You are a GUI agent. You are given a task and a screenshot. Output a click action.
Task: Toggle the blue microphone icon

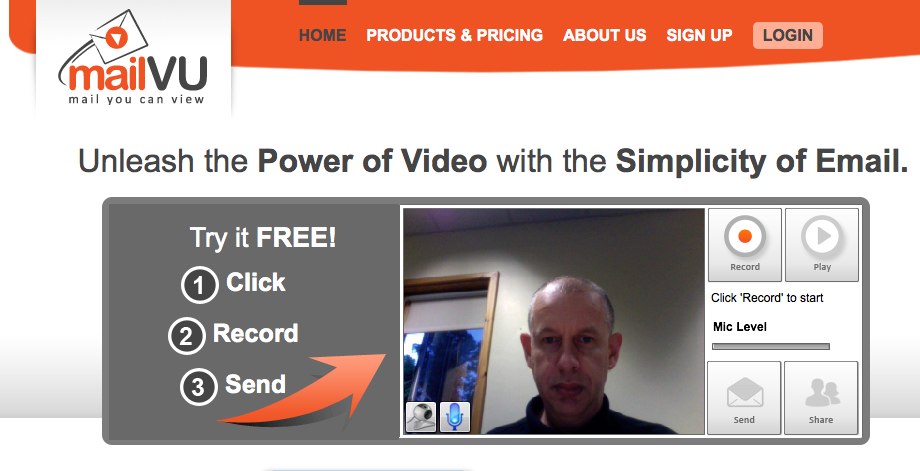[x=455, y=417]
